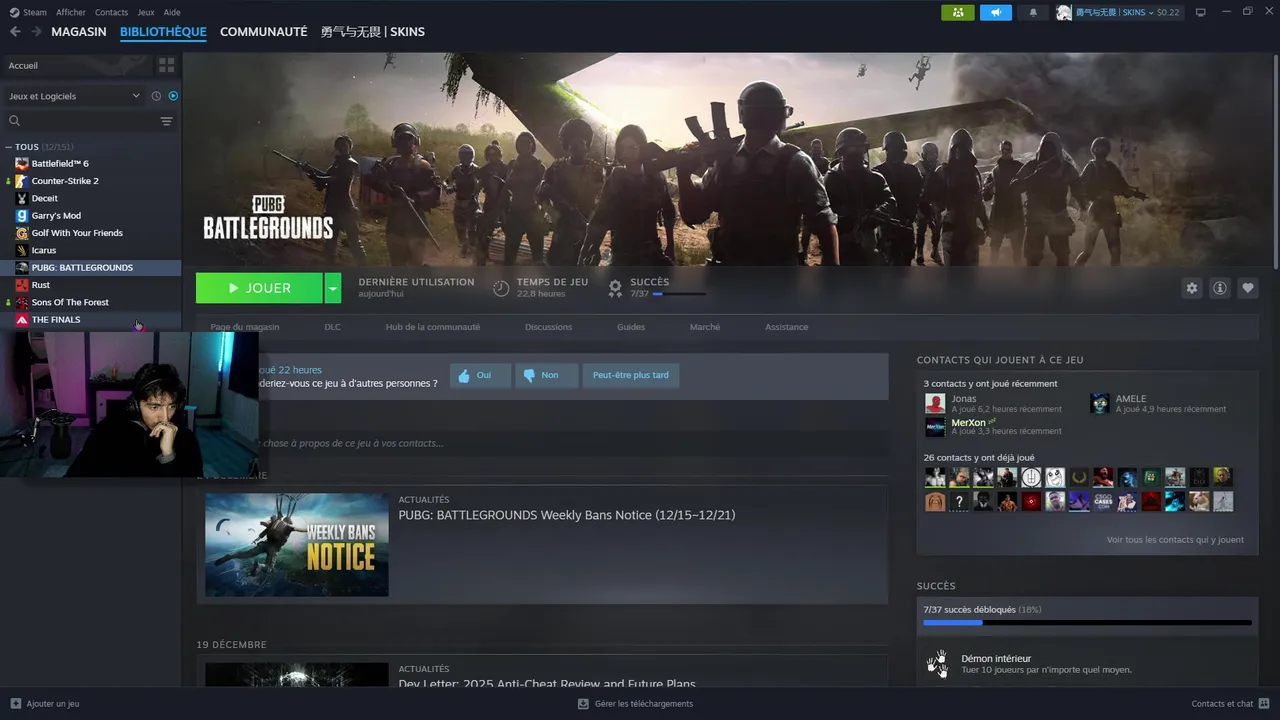Select THE FINALS in the game list
This screenshot has height=720, width=1280.
pyautogui.click(x=91, y=320)
